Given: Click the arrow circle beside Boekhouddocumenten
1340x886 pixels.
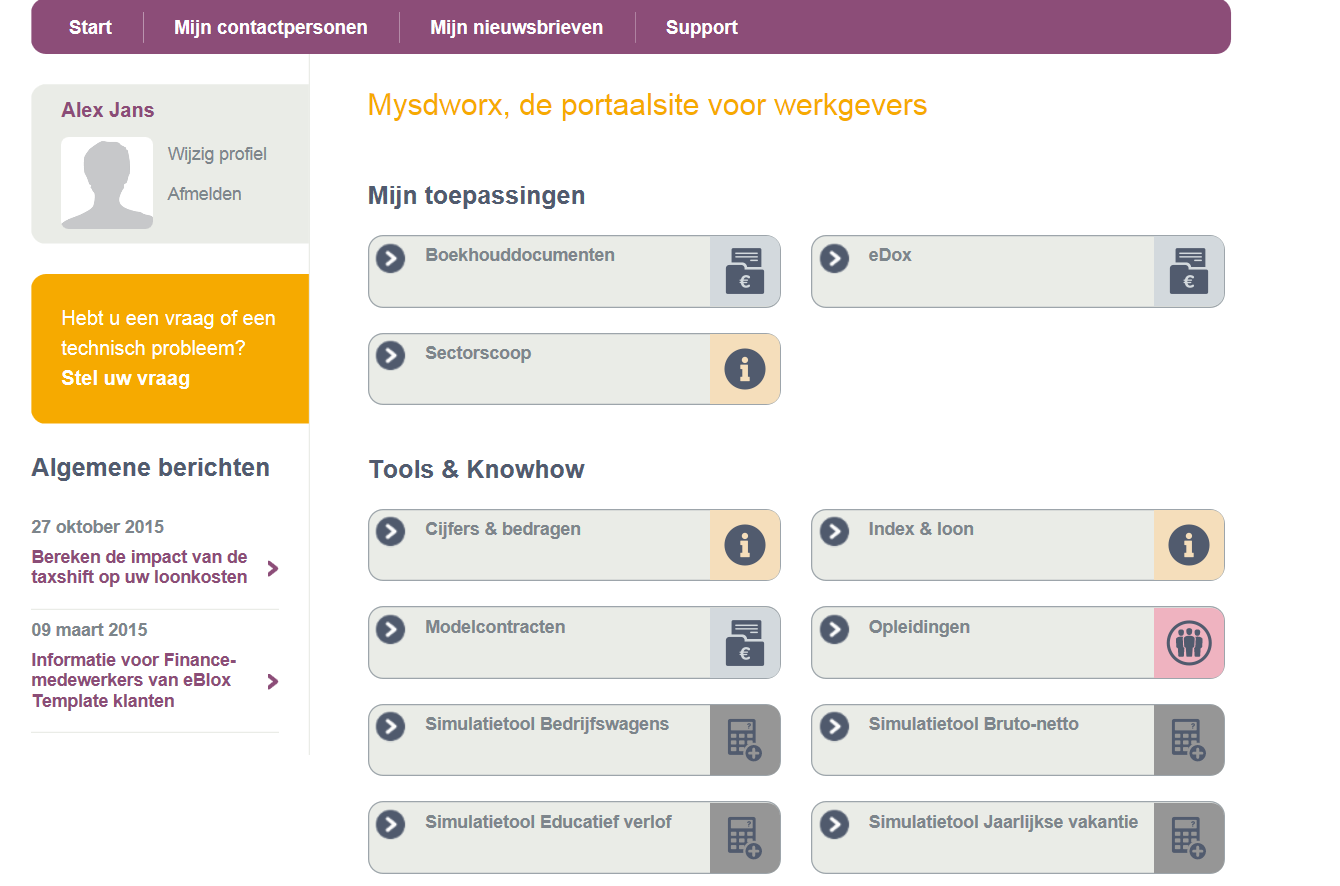Looking at the screenshot, I should click(x=390, y=258).
